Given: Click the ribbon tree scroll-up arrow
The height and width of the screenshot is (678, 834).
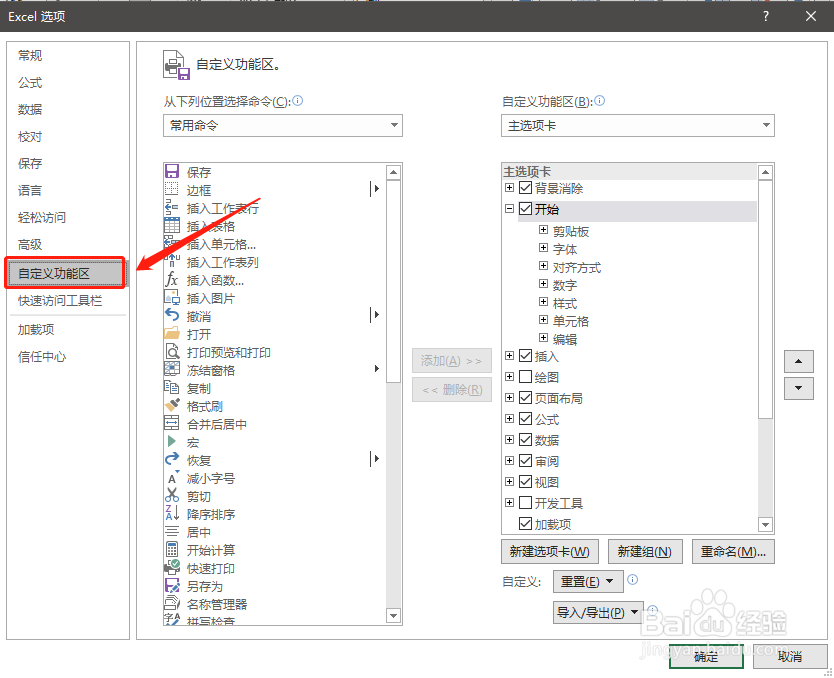Looking at the screenshot, I should coord(765,172).
